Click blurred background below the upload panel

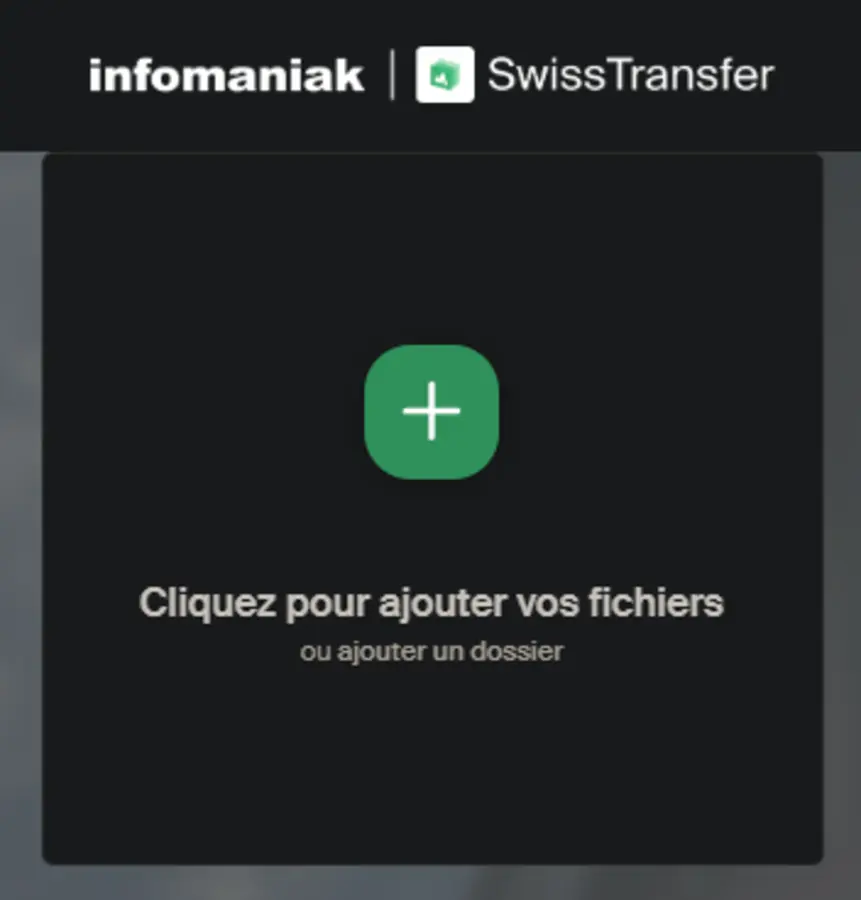430,883
